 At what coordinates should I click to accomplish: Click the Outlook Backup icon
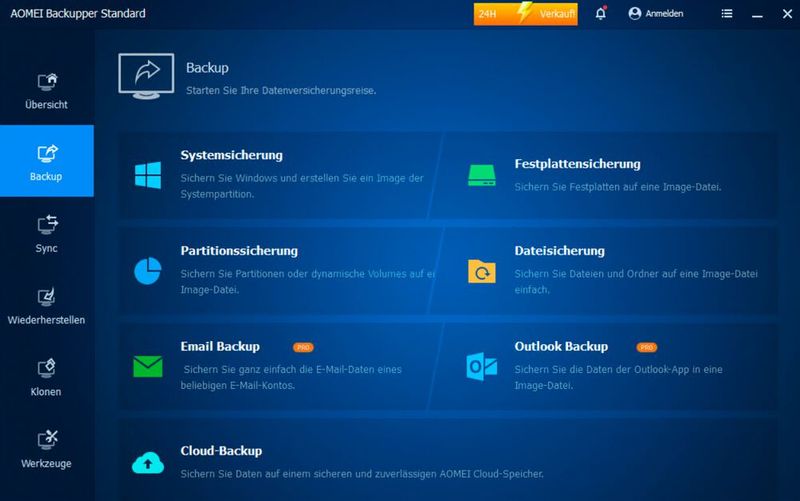tap(482, 366)
